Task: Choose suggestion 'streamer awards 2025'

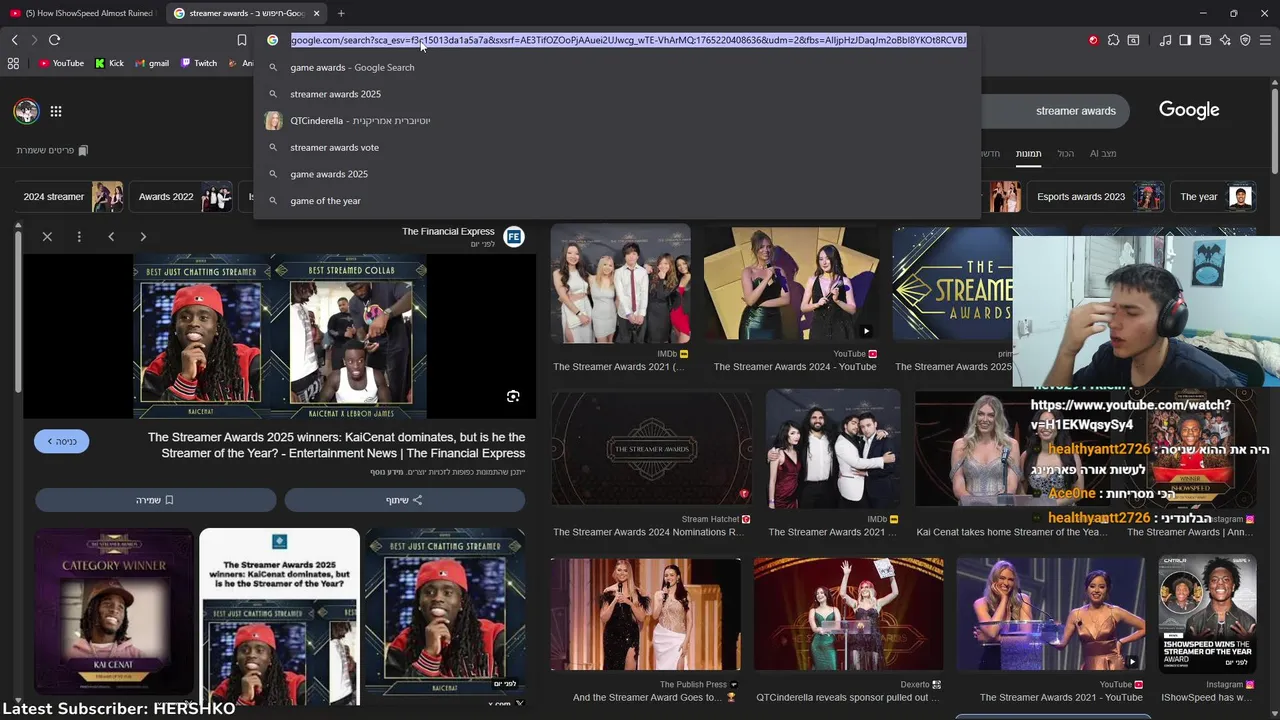Action: click(617, 94)
